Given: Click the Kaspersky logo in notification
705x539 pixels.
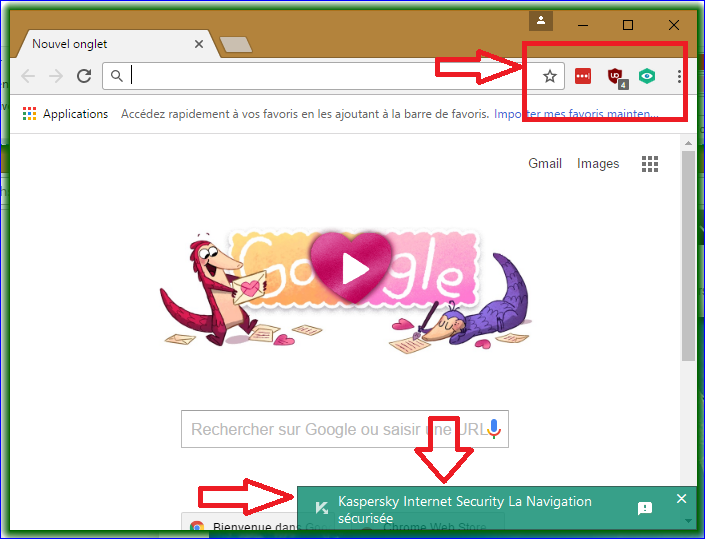Looking at the screenshot, I should pyautogui.click(x=321, y=508).
